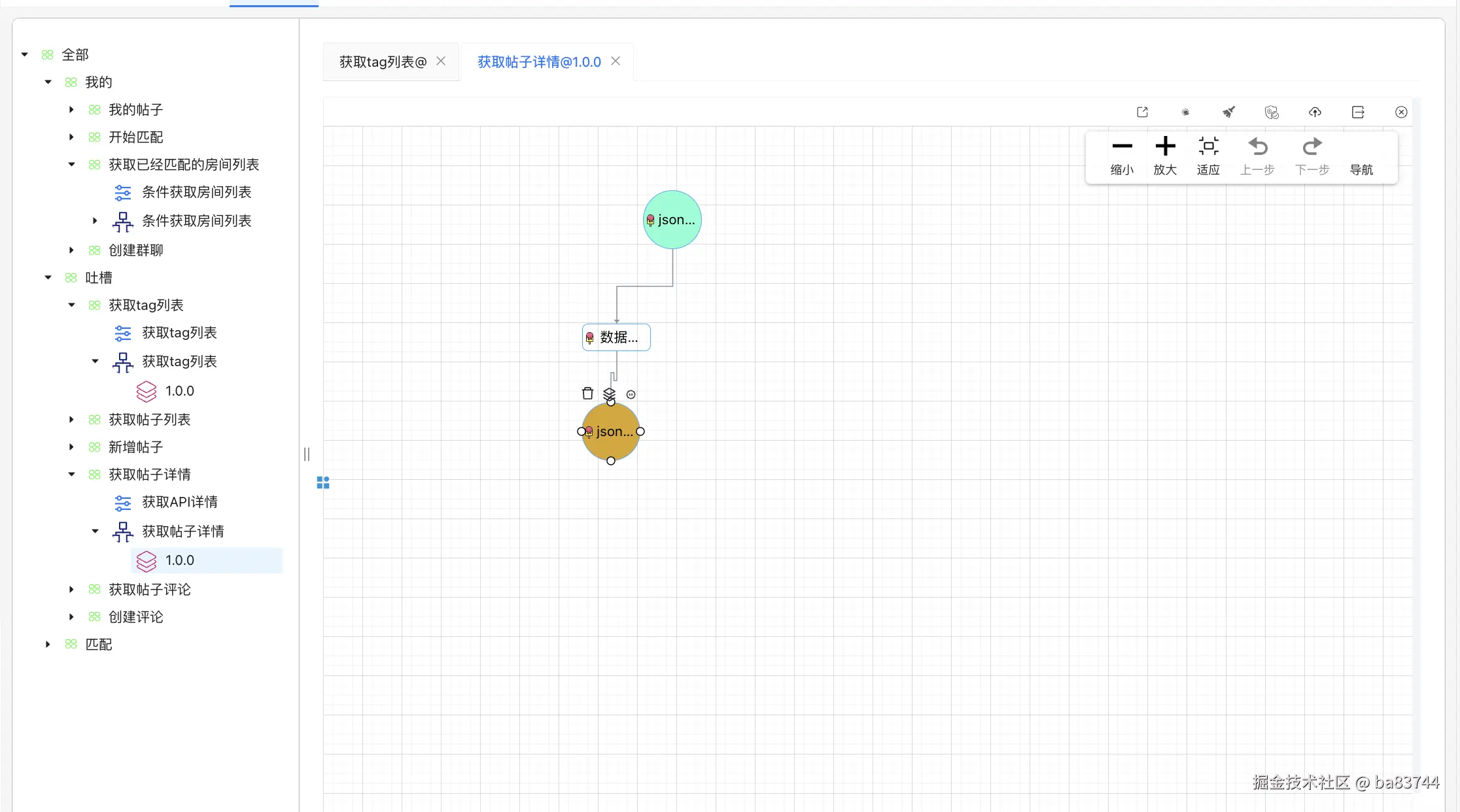Collapse the 吐槽 tree group
The height and width of the screenshot is (812, 1460).
coord(48,278)
